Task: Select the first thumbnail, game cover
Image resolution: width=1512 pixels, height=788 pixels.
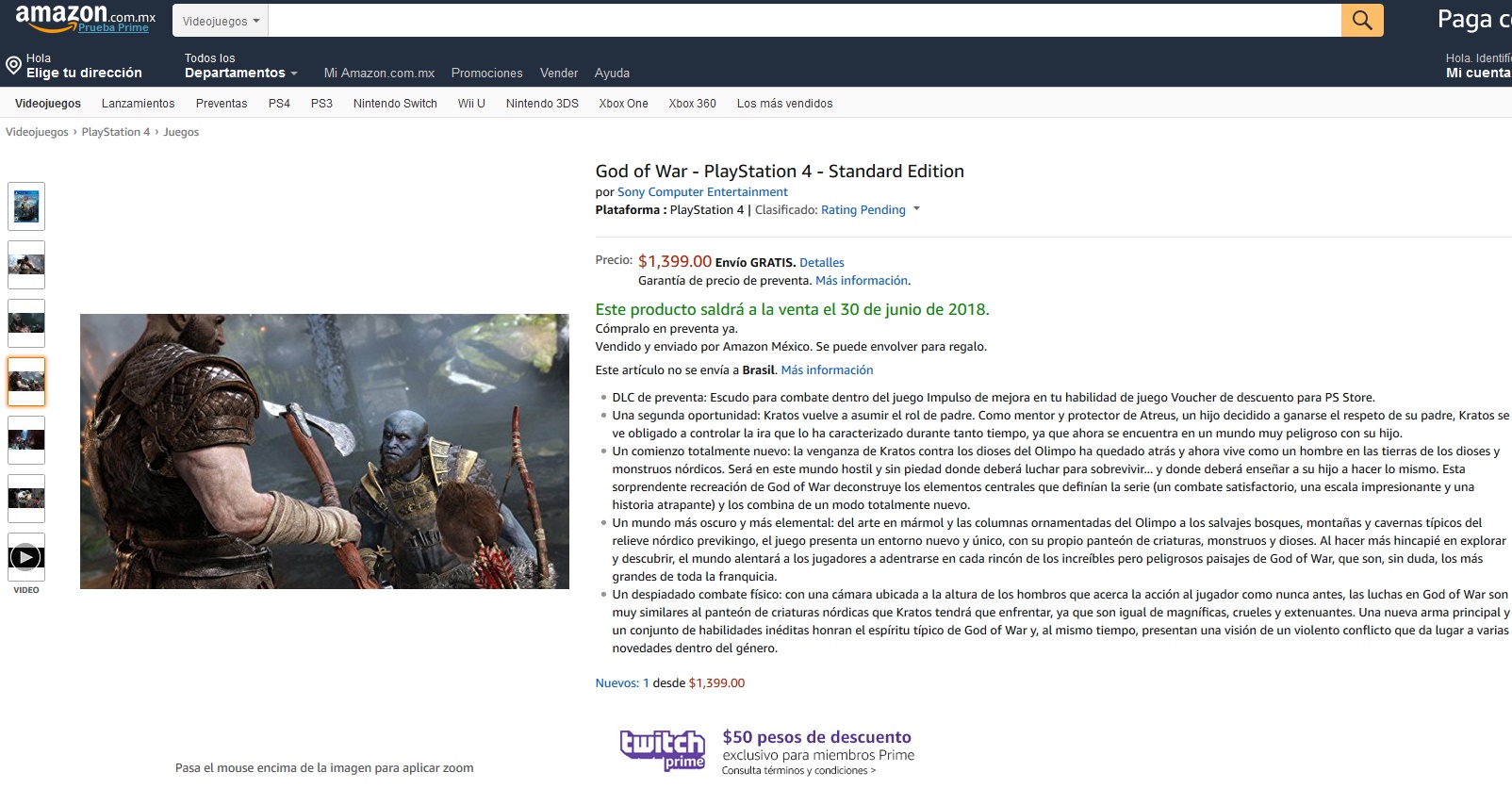Action: [x=26, y=206]
